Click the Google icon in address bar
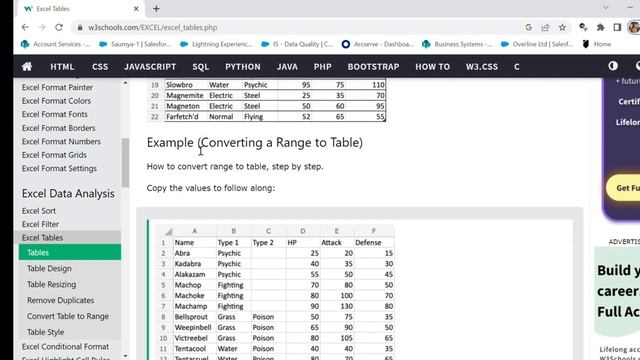The width and height of the screenshot is (640, 360). click(529, 27)
